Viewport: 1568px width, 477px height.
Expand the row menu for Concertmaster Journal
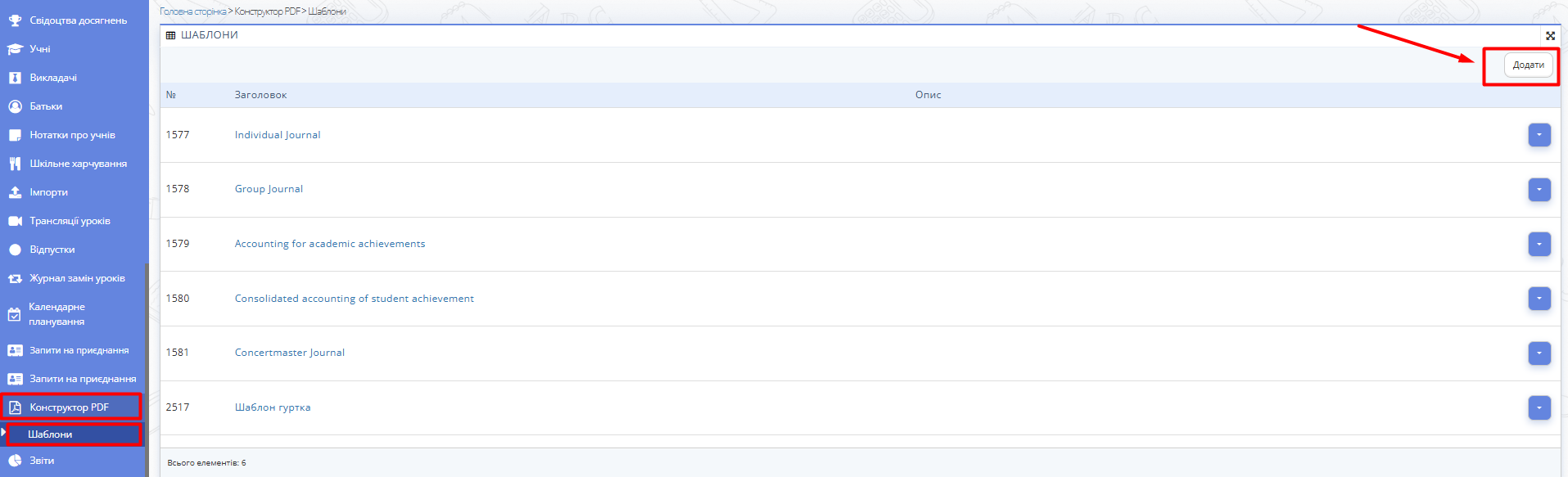(1539, 353)
